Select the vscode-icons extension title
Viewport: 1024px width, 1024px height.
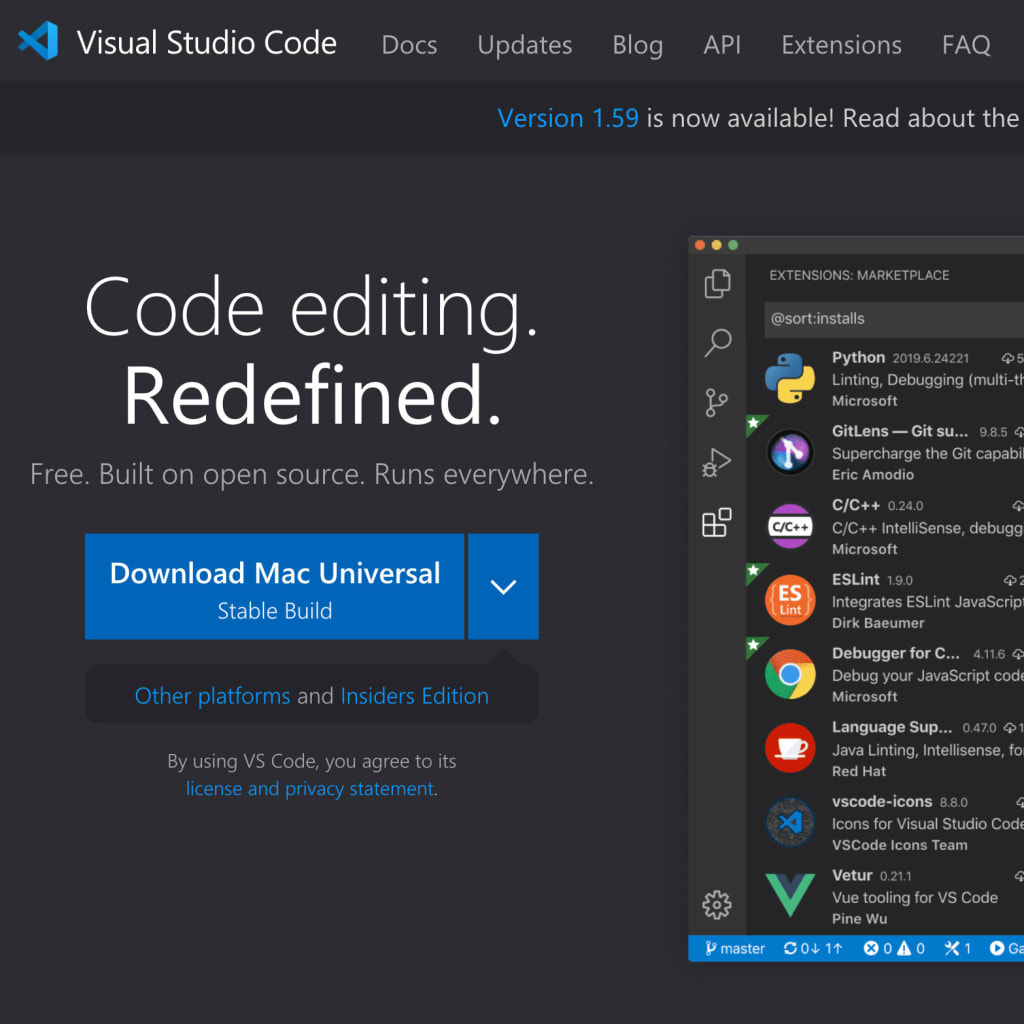(882, 801)
